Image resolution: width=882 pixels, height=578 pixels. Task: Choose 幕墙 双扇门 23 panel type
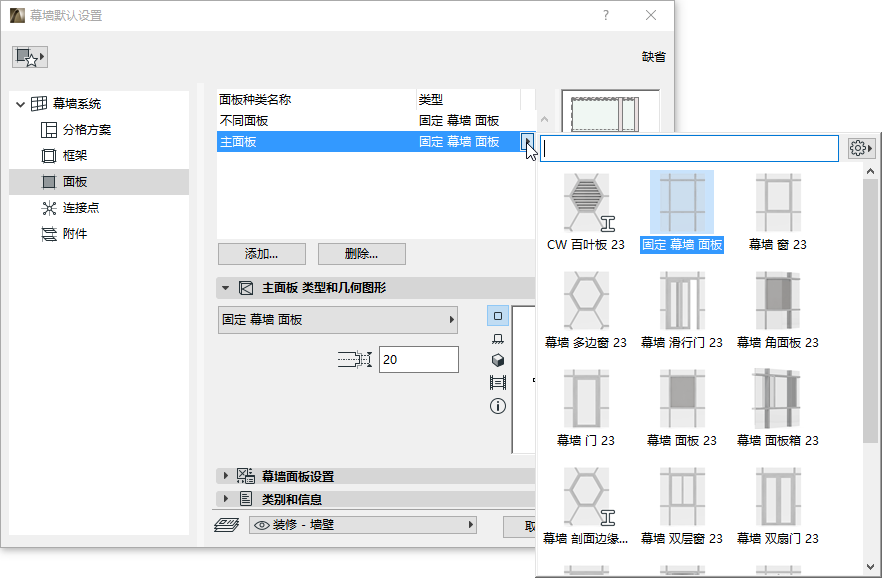778,506
